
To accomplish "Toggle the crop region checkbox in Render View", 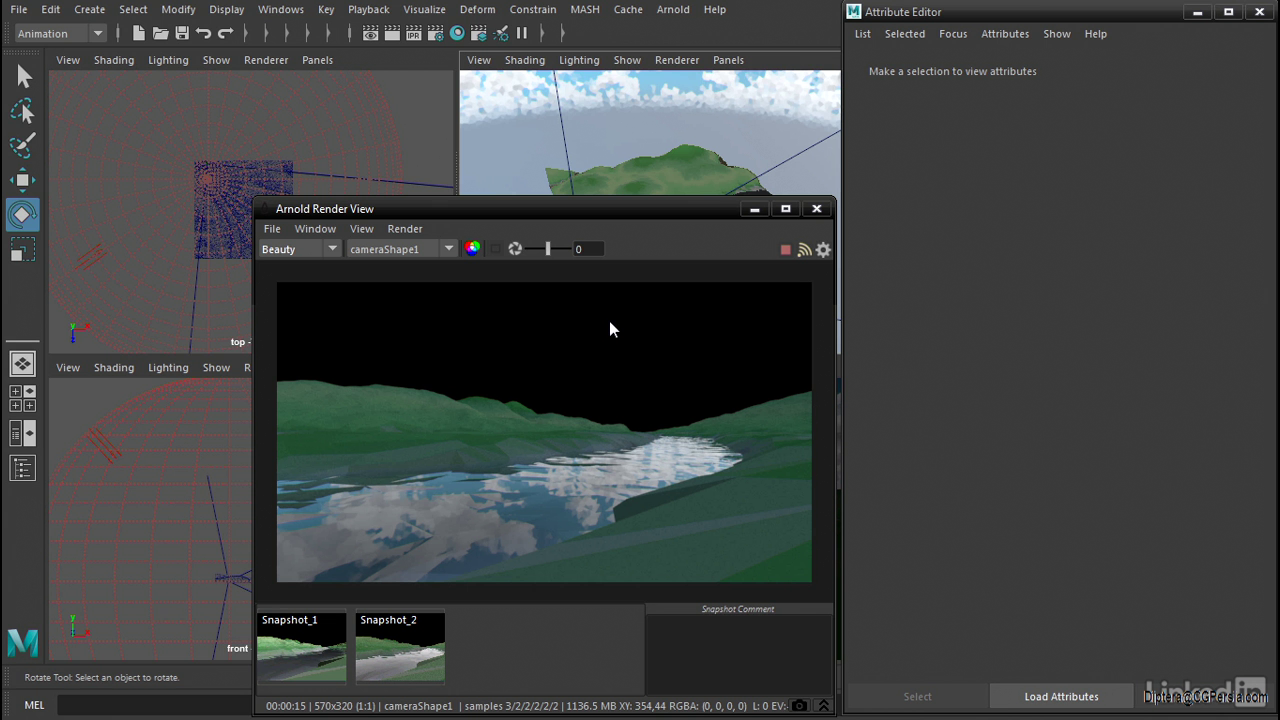I will pos(495,249).
